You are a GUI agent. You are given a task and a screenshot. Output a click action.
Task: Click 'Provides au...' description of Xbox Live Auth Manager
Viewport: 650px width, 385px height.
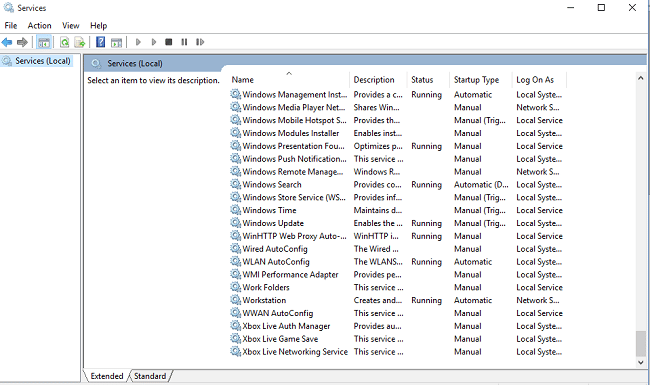point(377,326)
